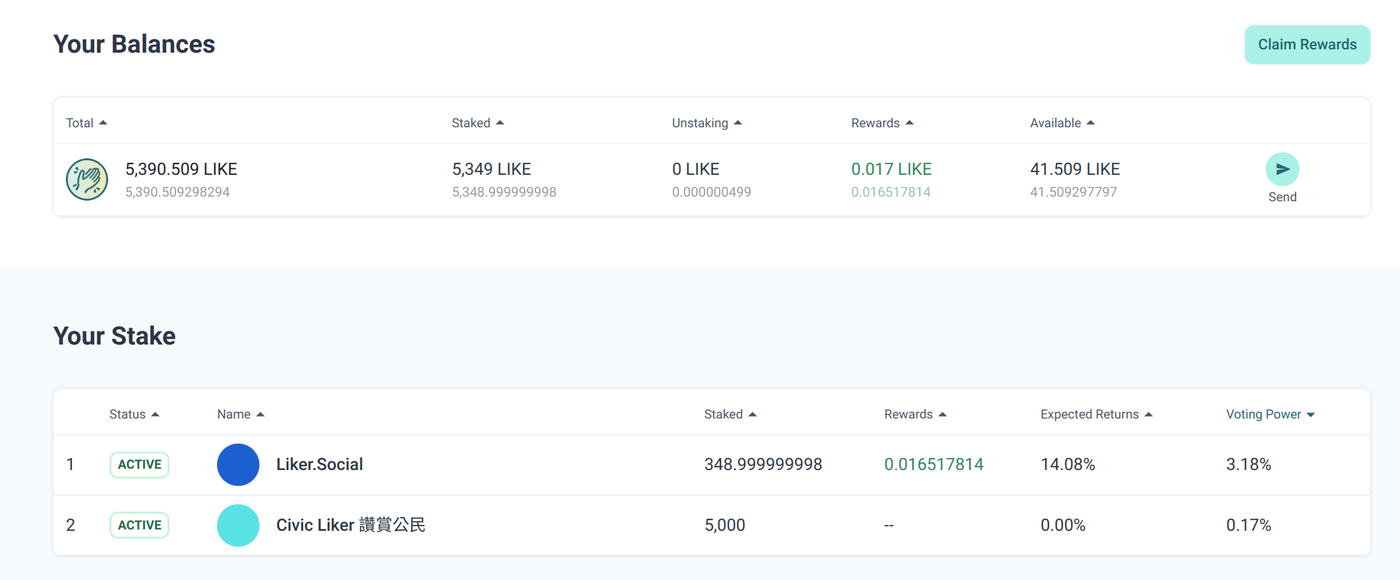Click the Your Balances heading
This screenshot has height=580, width=1400.
point(134,45)
